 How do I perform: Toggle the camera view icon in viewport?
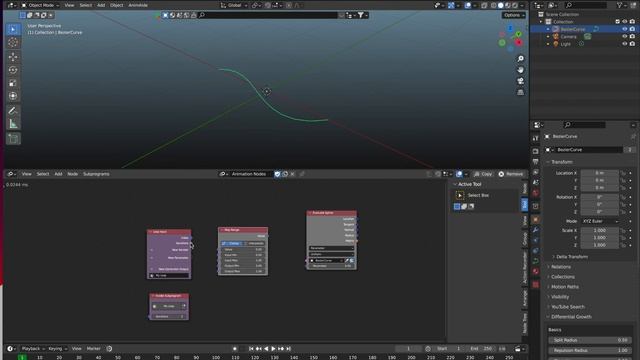point(520,81)
